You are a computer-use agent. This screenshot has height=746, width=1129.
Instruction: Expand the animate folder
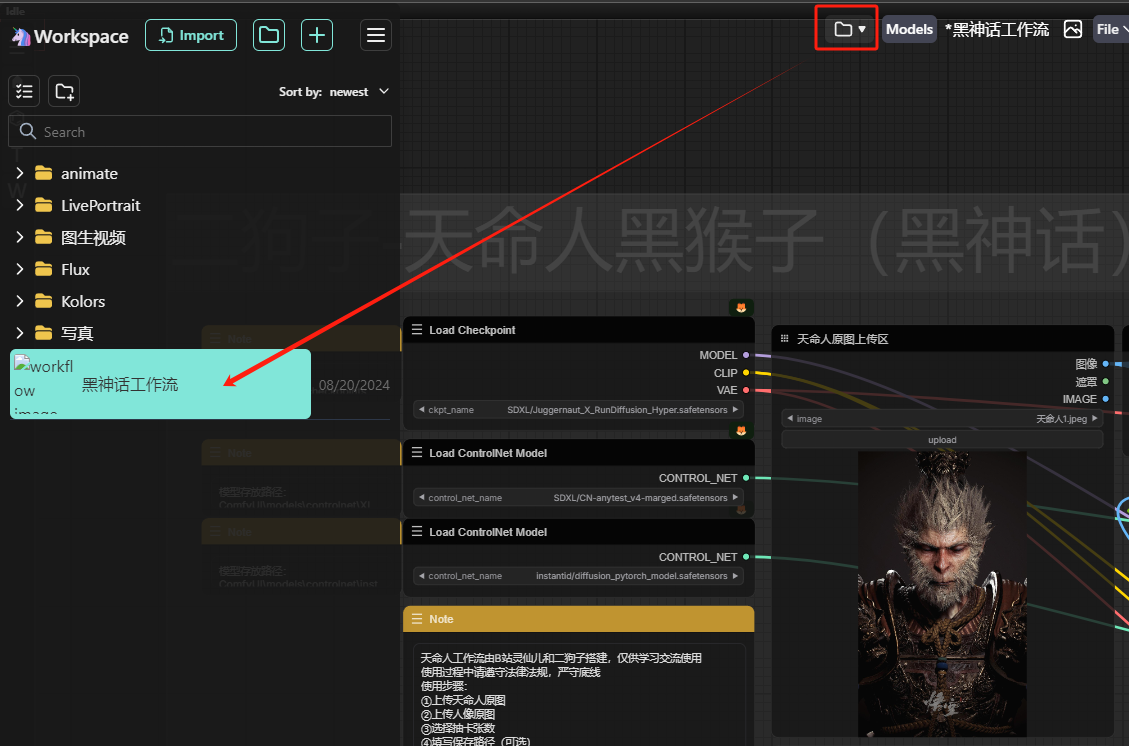(19, 173)
